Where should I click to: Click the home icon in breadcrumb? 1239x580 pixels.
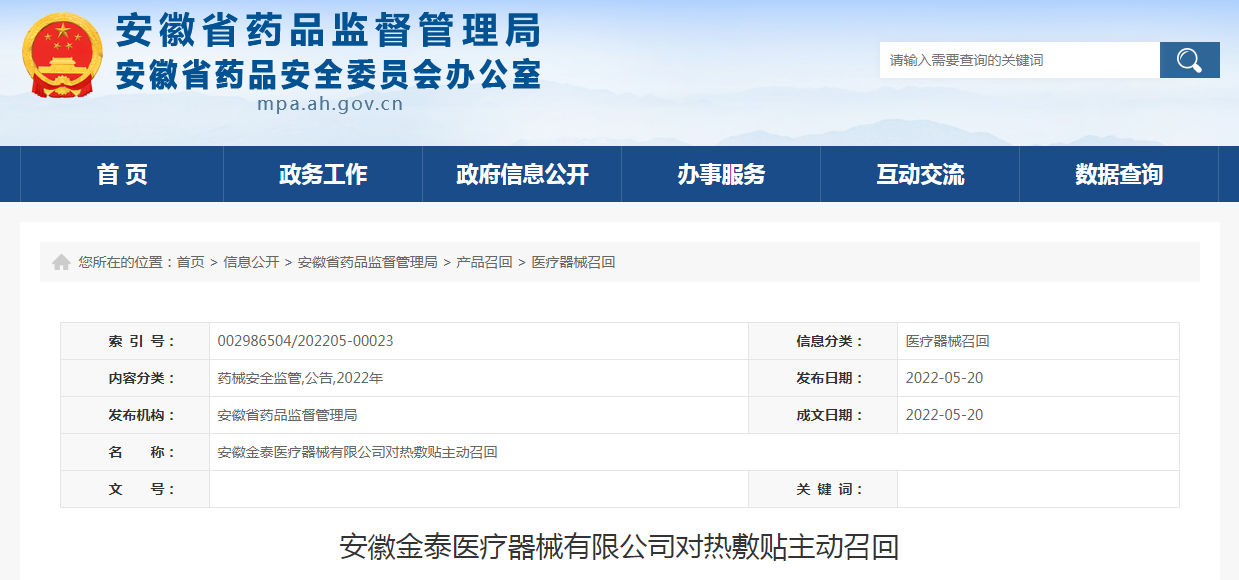pyautogui.click(x=61, y=262)
